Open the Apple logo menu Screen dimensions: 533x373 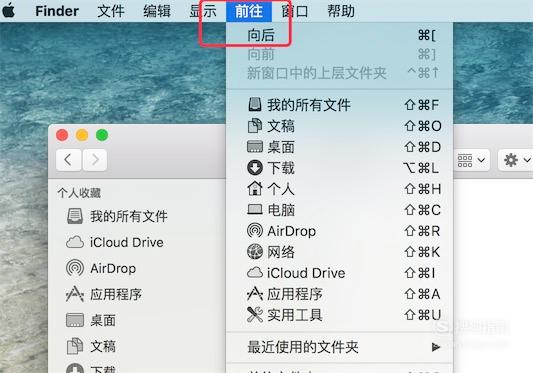pyautogui.click(x=8, y=11)
